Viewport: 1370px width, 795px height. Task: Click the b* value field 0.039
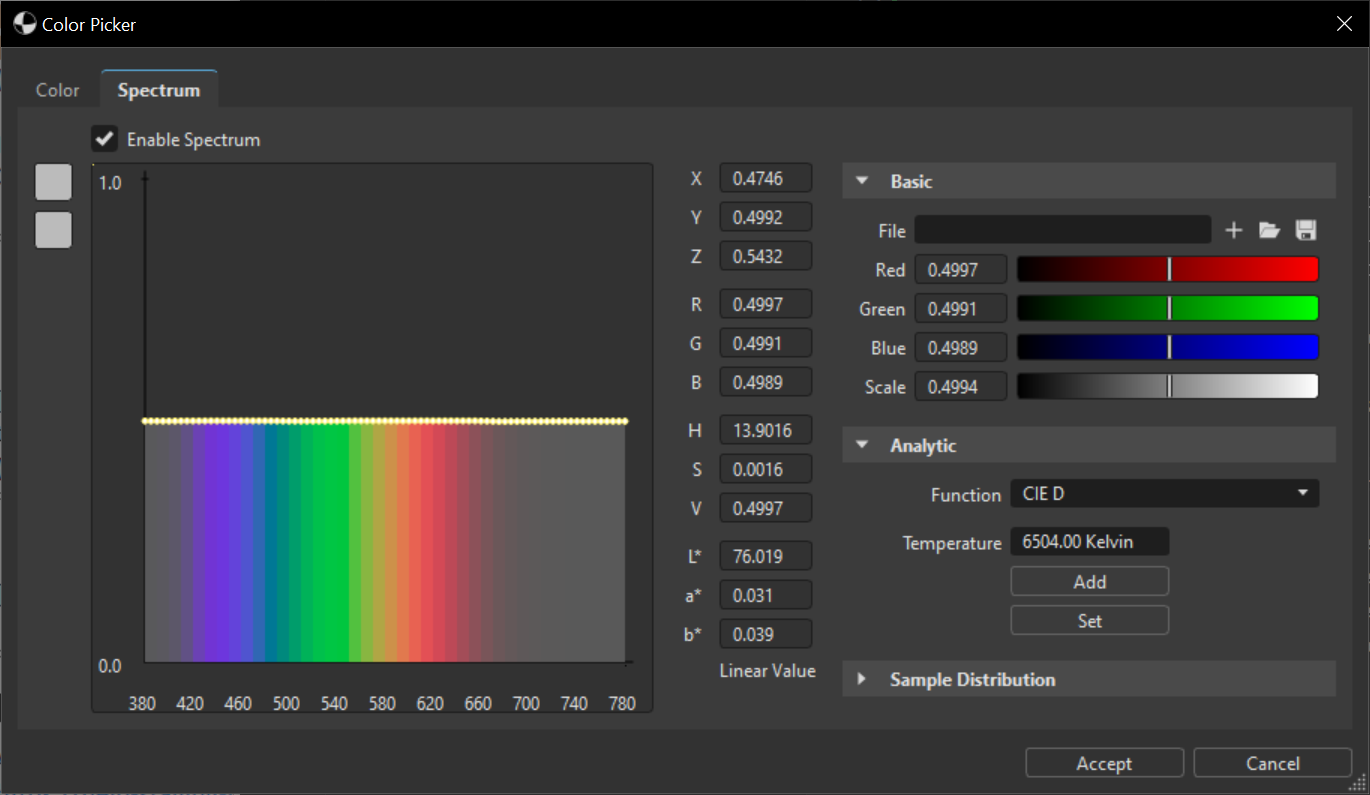pyautogui.click(x=766, y=634)
